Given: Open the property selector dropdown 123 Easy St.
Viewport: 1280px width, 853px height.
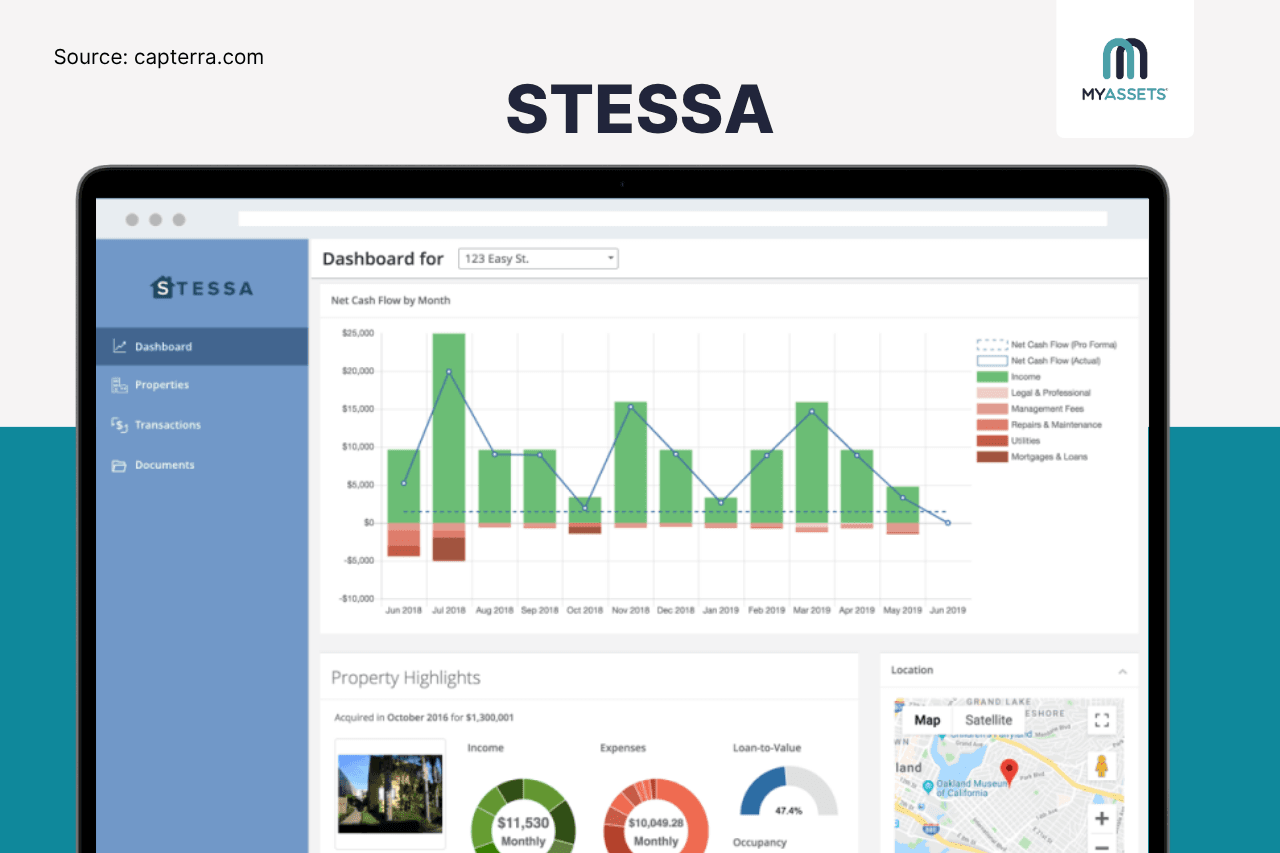Looking at the screenshot, I should pos(538,259).
